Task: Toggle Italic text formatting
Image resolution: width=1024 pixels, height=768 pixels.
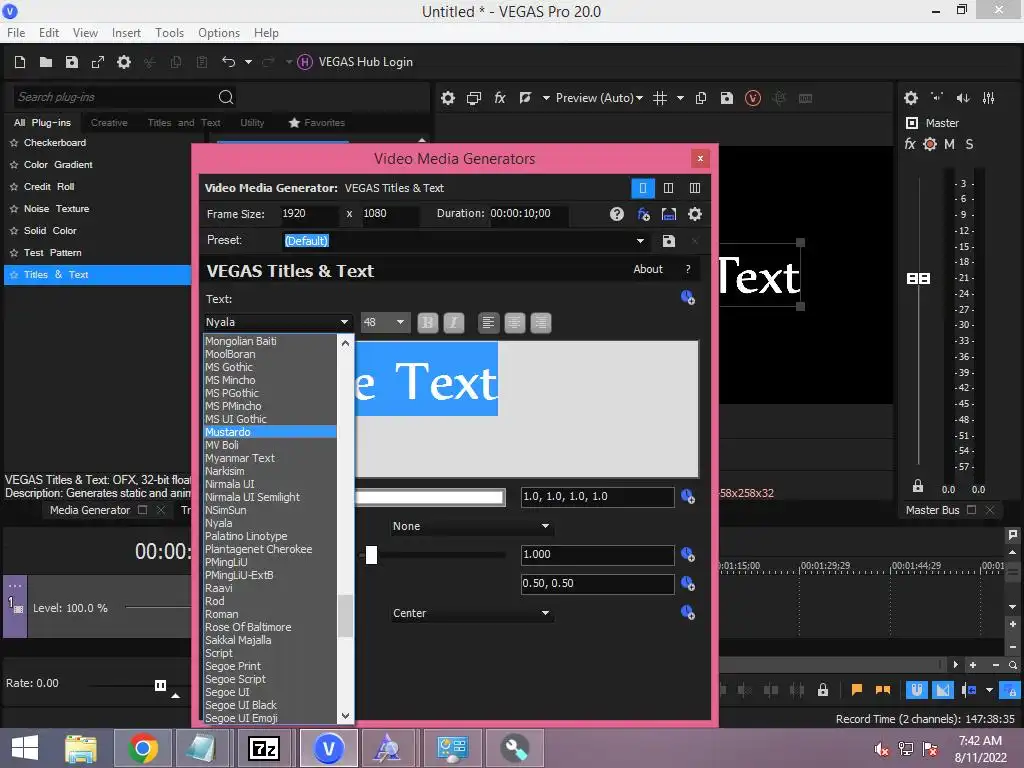Action: pyautogui.click(x=454, y=323)
